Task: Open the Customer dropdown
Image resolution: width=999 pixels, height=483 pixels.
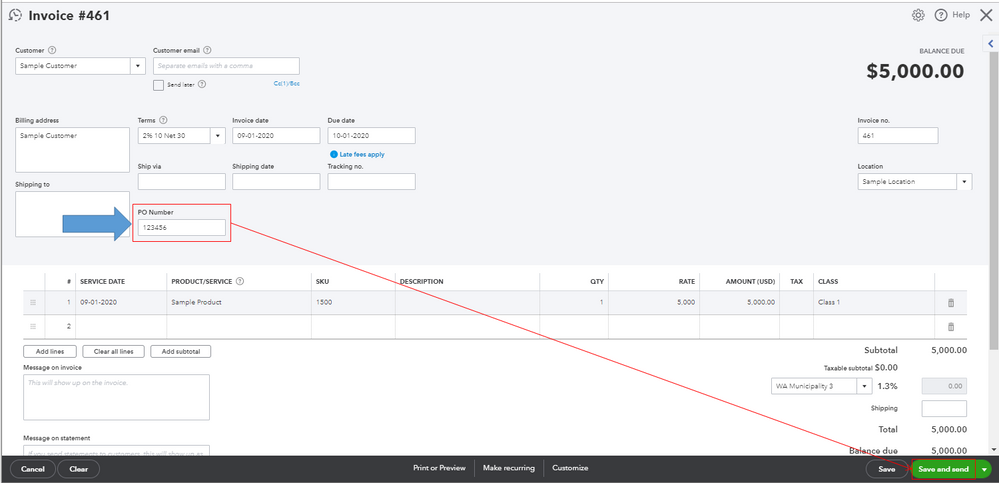Action: [138, 66]
